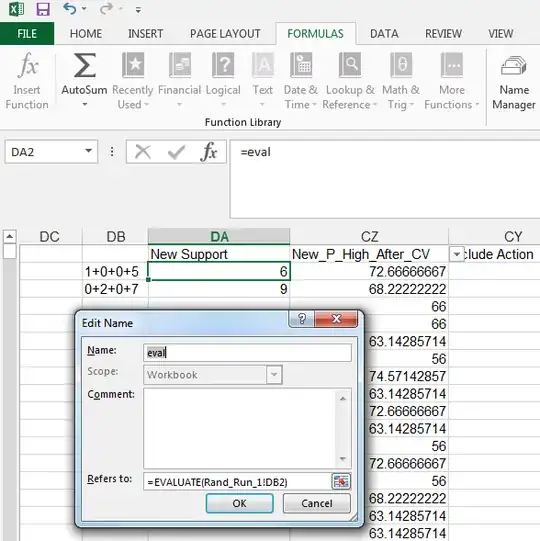The image size is (540, 541).
Task: Click the Date & Time dropdown arrow
Action: [314, 104]
